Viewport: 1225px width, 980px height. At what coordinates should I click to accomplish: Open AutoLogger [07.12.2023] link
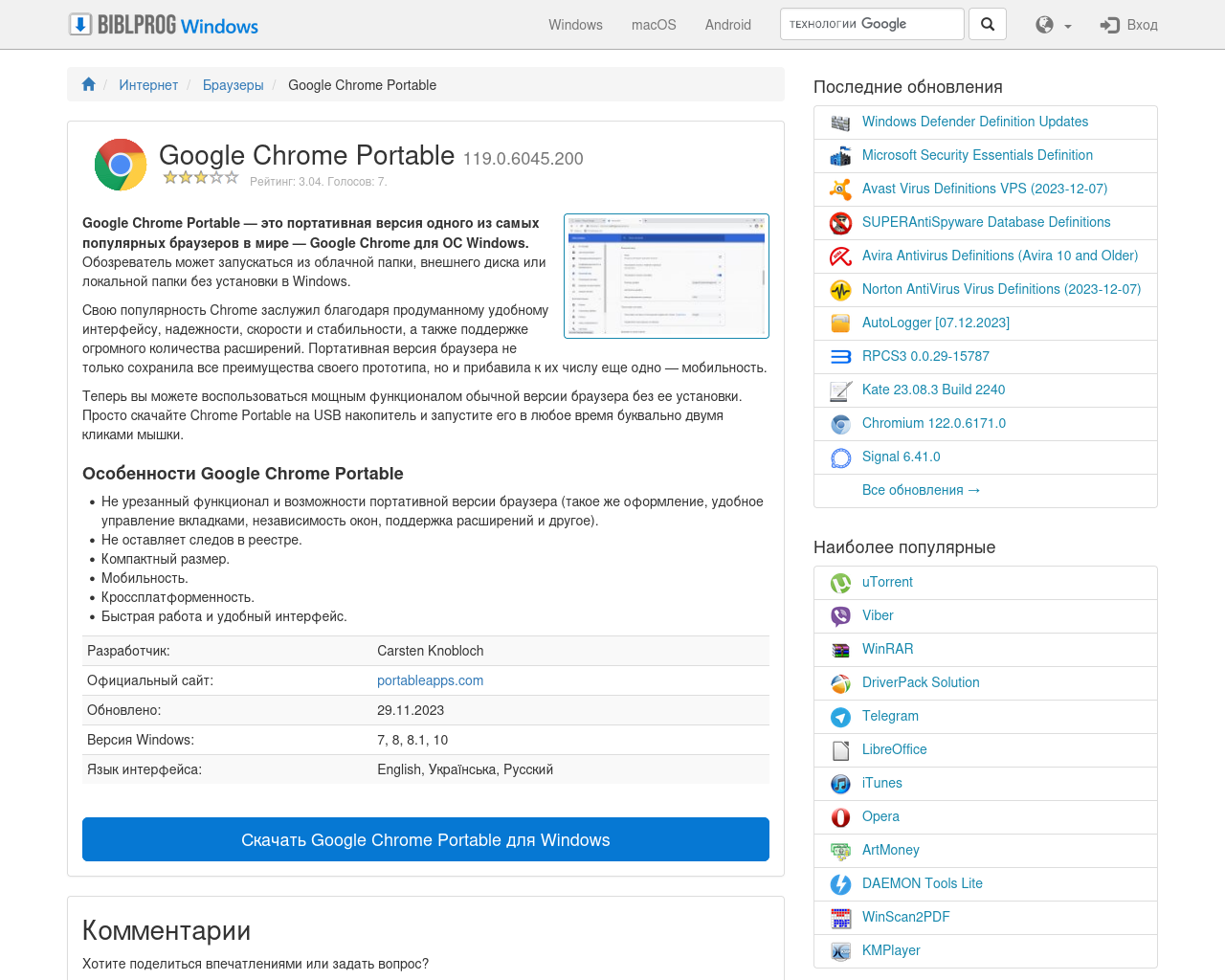pos(936,323)
